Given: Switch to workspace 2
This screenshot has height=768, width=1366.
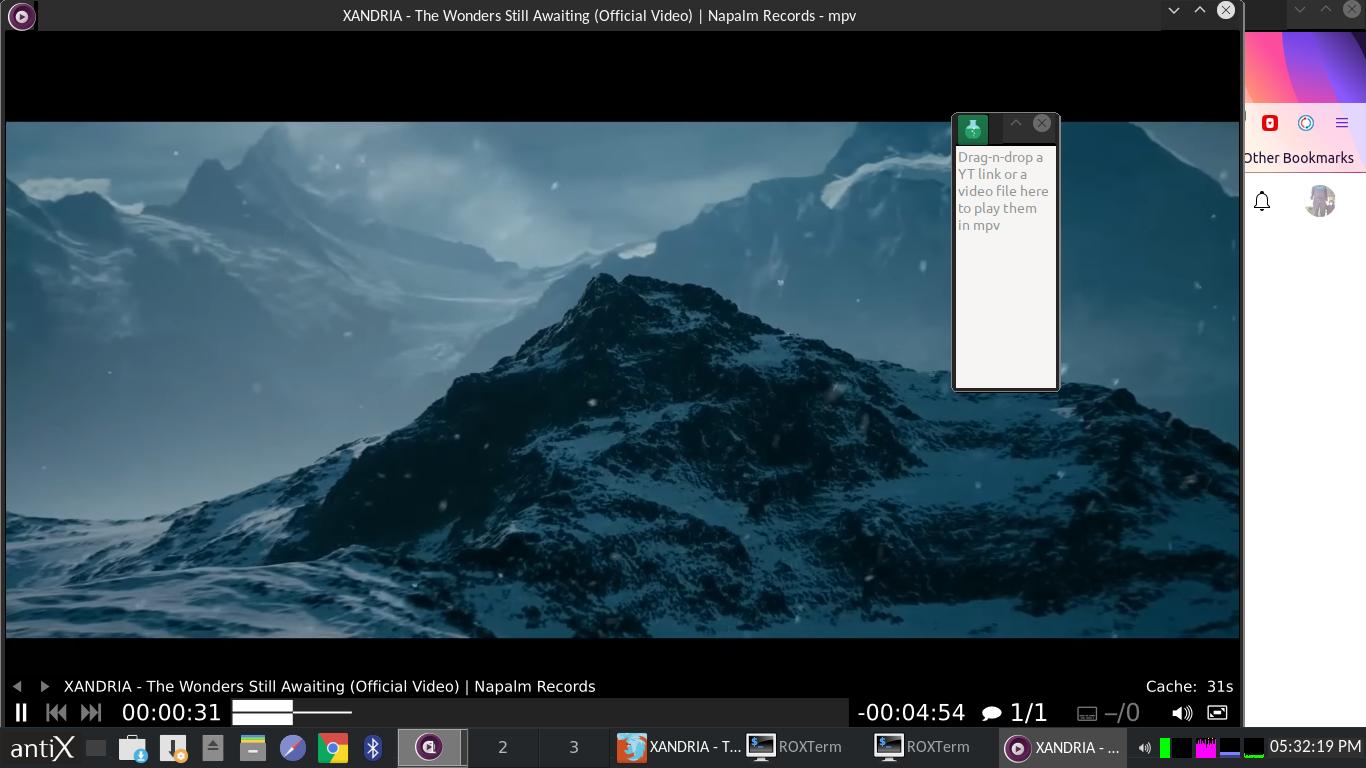Looking at the screenshot, I should (503, 747).
